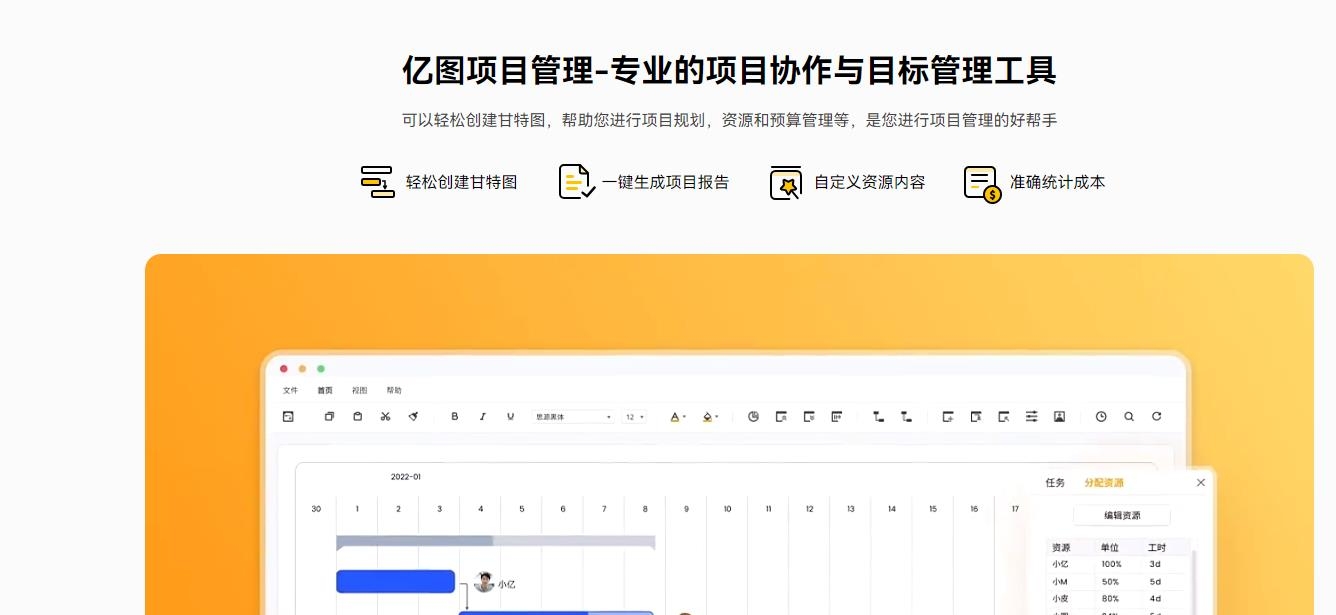The height and width of the screenshot is (615, 1336).
Task: Open the 文件 menu
Action: [x=290, y=390]
